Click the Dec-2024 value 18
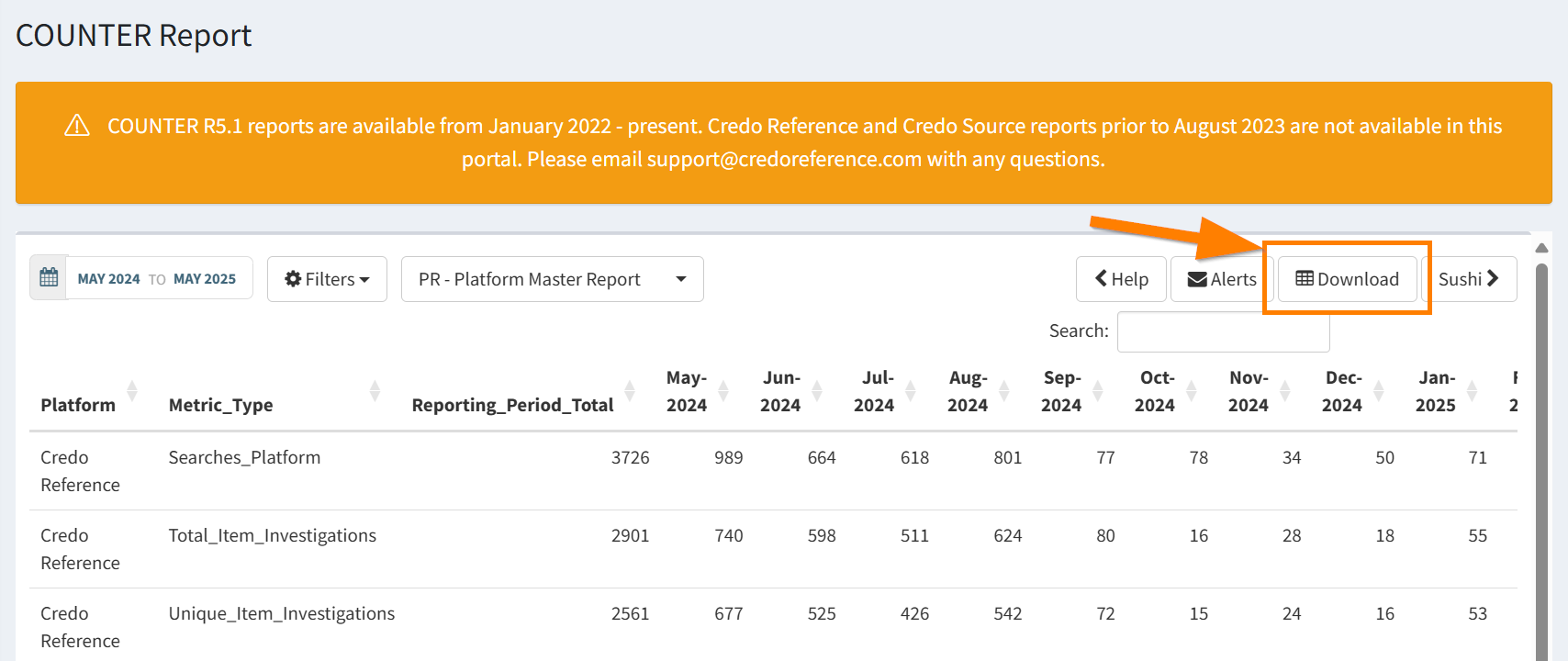This screenshot has width=1568, height=661. (1385, 535)
